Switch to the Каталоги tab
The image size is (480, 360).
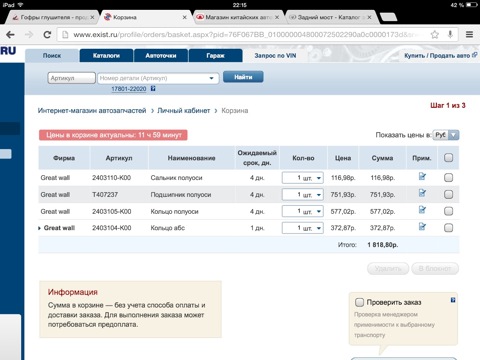coord(106,56)
